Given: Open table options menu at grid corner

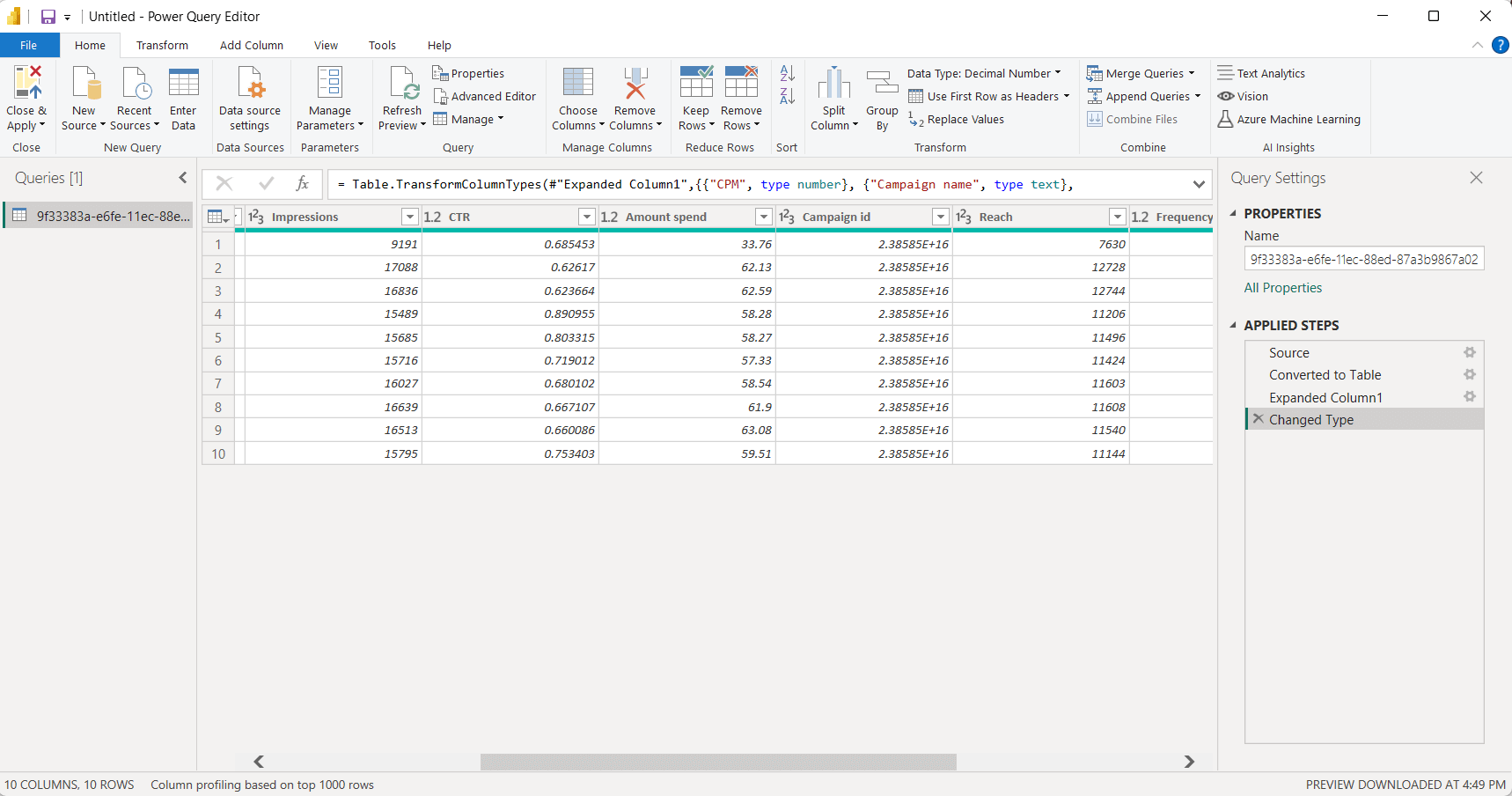Looking at the screenshot, I should (x=218, y=217).
